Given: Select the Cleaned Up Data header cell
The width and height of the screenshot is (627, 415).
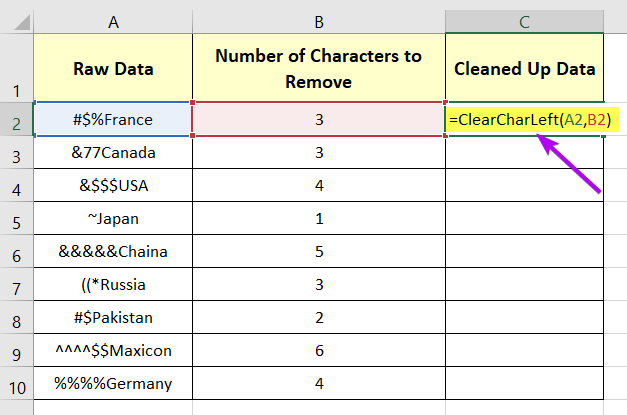Looking at the screenshot, I should [x=524, y=68].
